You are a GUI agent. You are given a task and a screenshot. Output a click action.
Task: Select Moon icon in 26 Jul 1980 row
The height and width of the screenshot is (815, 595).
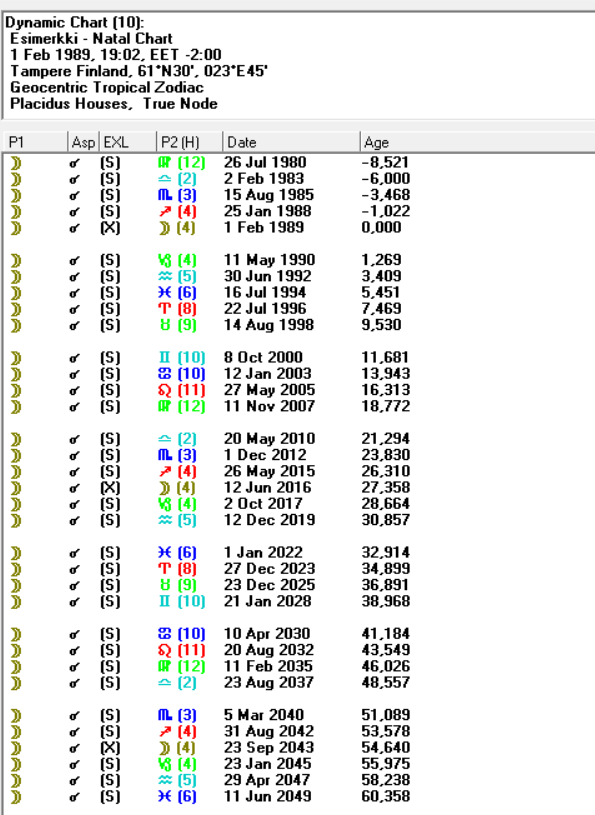pos(16,163)
